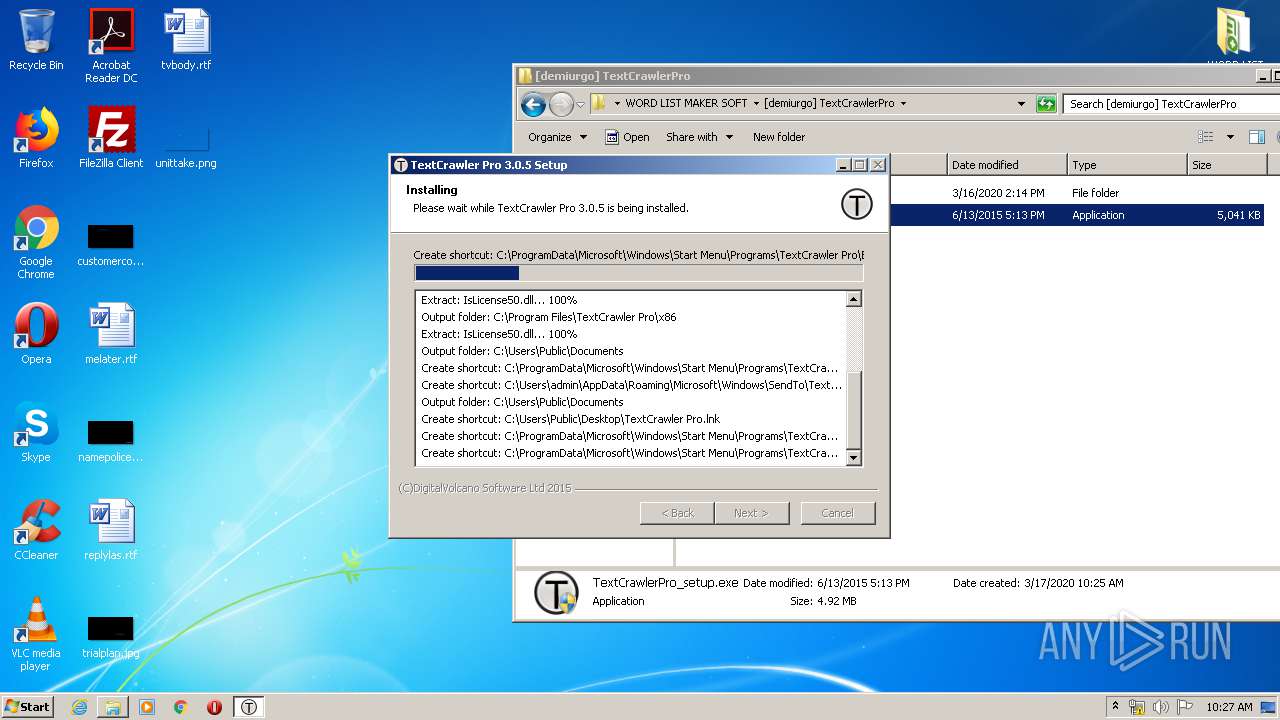Expand the view options dropdown arrow

[1230, 137]
